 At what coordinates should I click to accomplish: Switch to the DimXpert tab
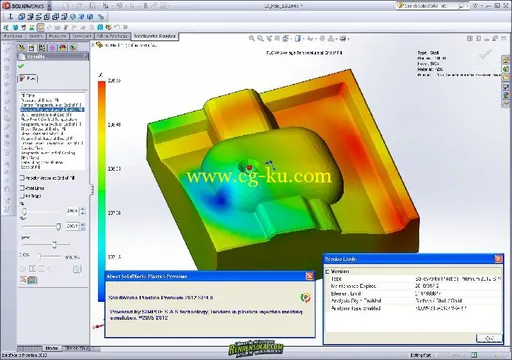(x=82, y=36)
